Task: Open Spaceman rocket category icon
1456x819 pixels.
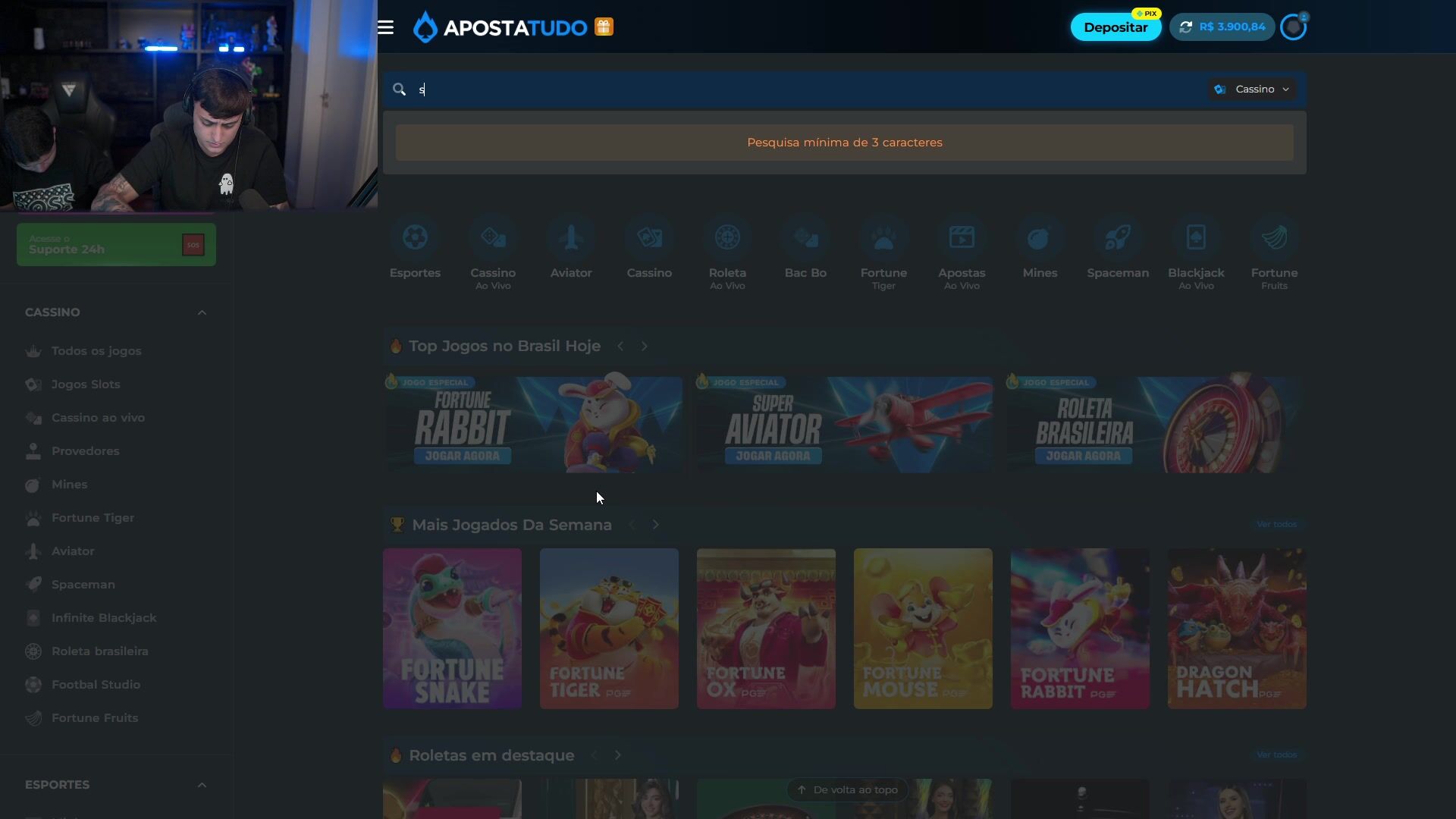Action: click(1118, 237)
